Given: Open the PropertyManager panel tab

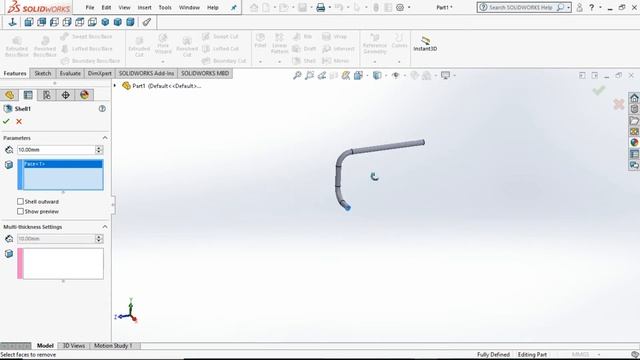Looking at the screenshot, I should 28,95.
